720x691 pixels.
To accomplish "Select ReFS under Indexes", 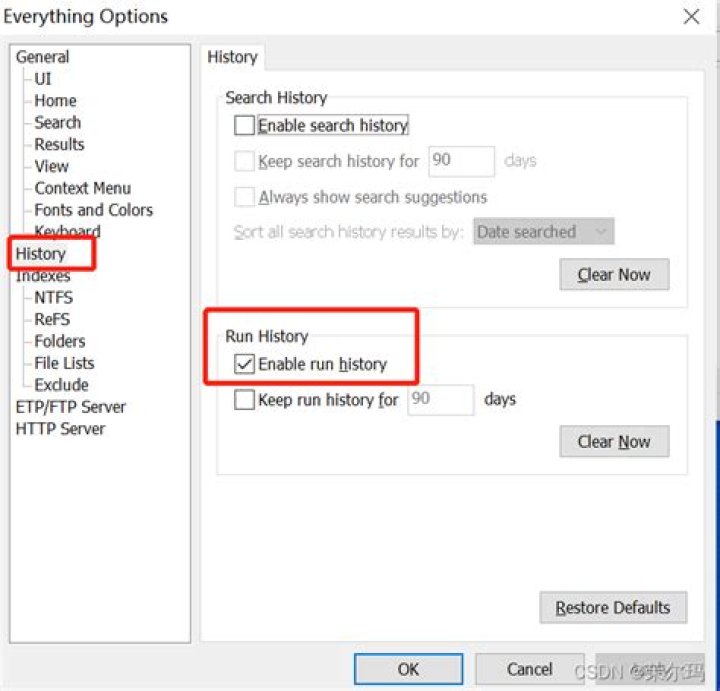I will [x=52, y=319].
